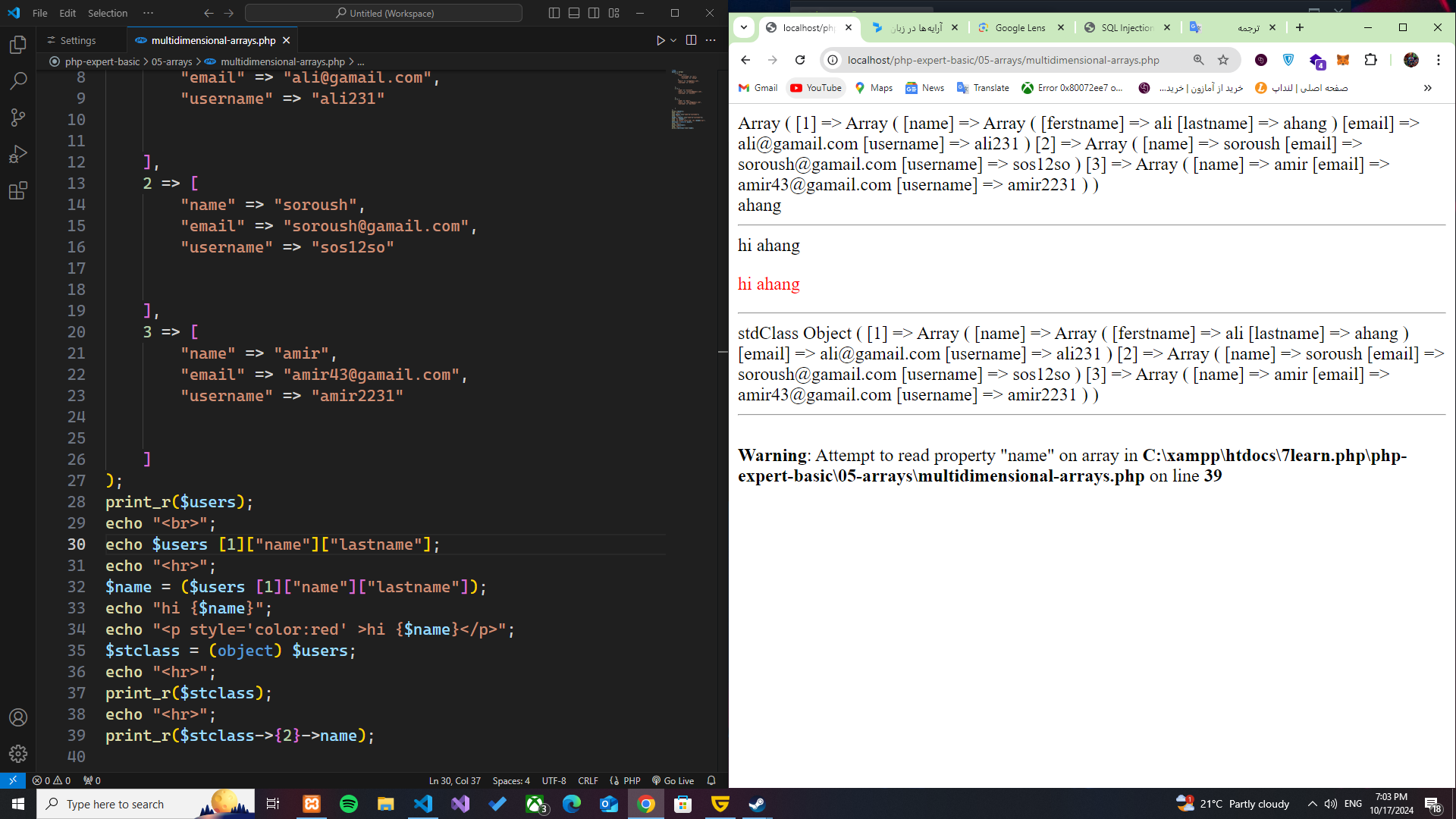
Task: Show errors and warnings in status bar
Action: (52, 780)
